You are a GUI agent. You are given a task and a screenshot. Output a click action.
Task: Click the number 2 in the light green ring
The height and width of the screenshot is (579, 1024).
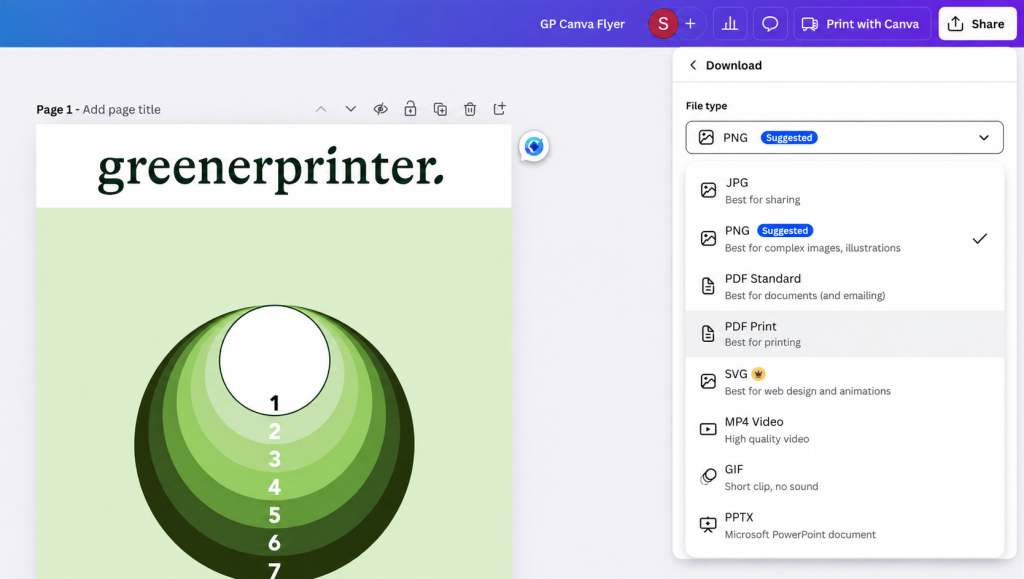click(x=274, y=431)
